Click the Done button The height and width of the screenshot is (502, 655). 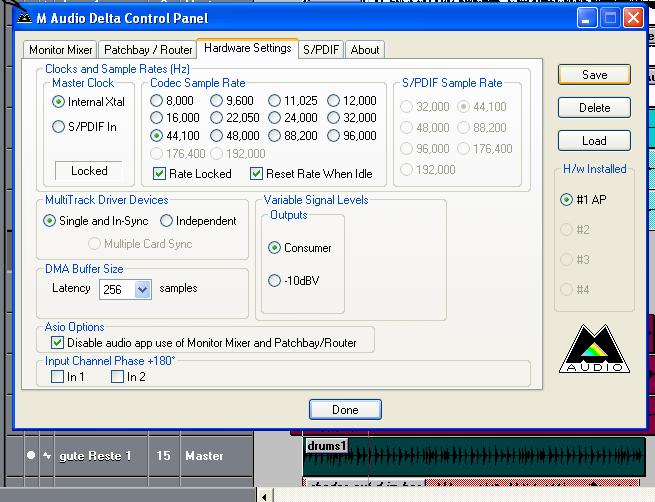(345, 410)
